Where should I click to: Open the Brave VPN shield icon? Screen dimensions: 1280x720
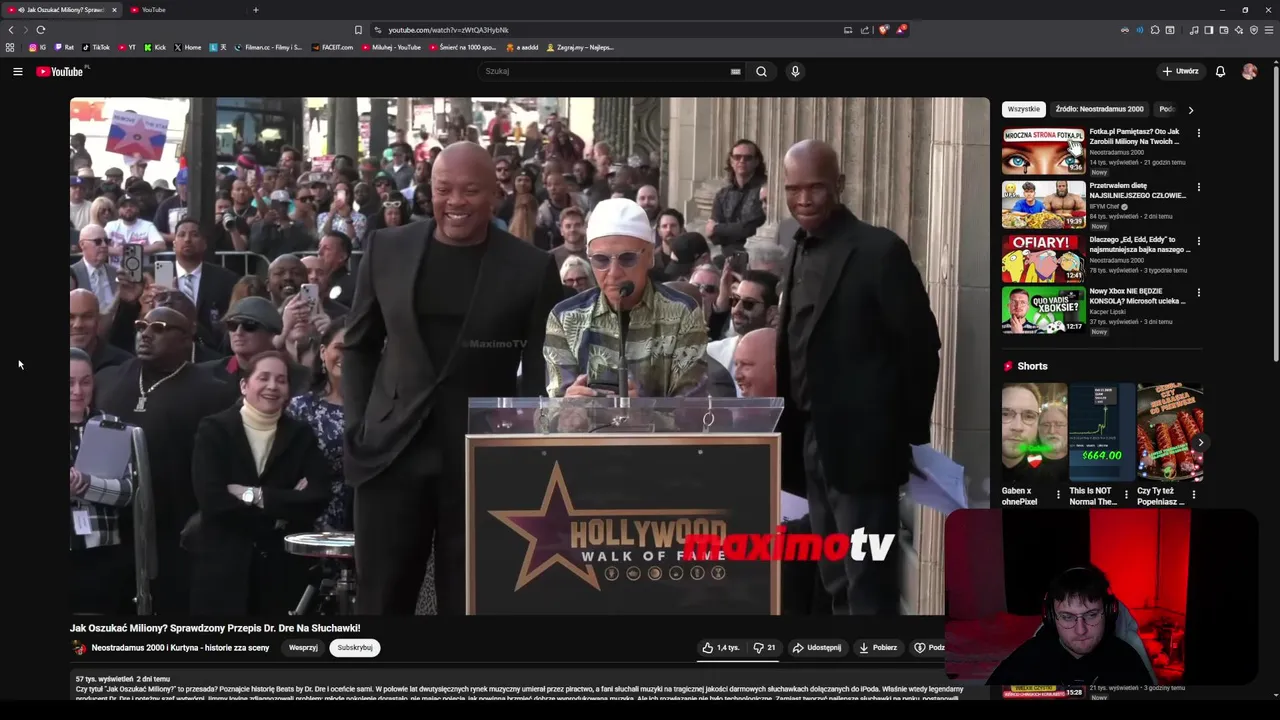(1254, 30)
